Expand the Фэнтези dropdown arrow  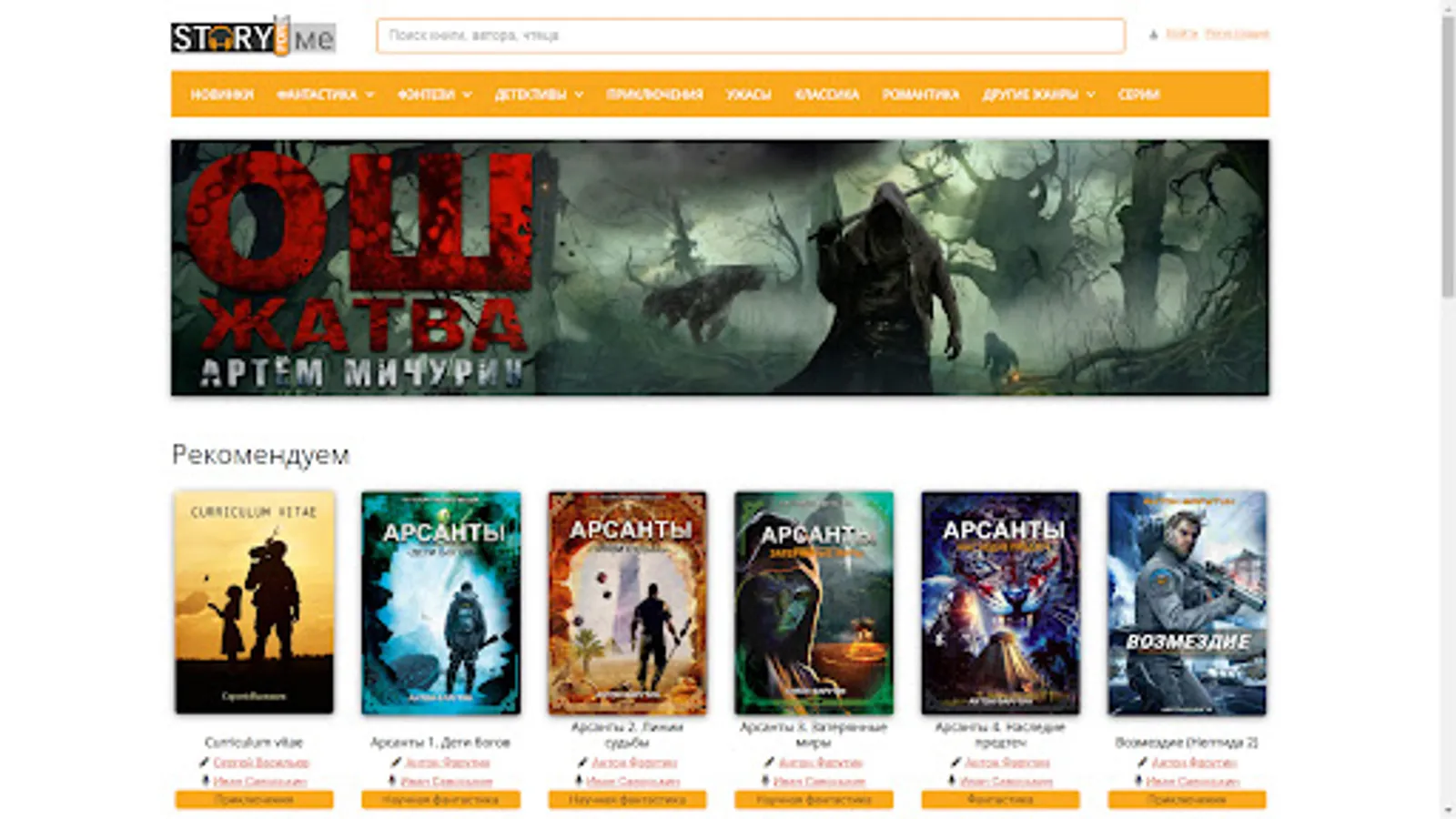pyautogui.click(x=467, y=95)
